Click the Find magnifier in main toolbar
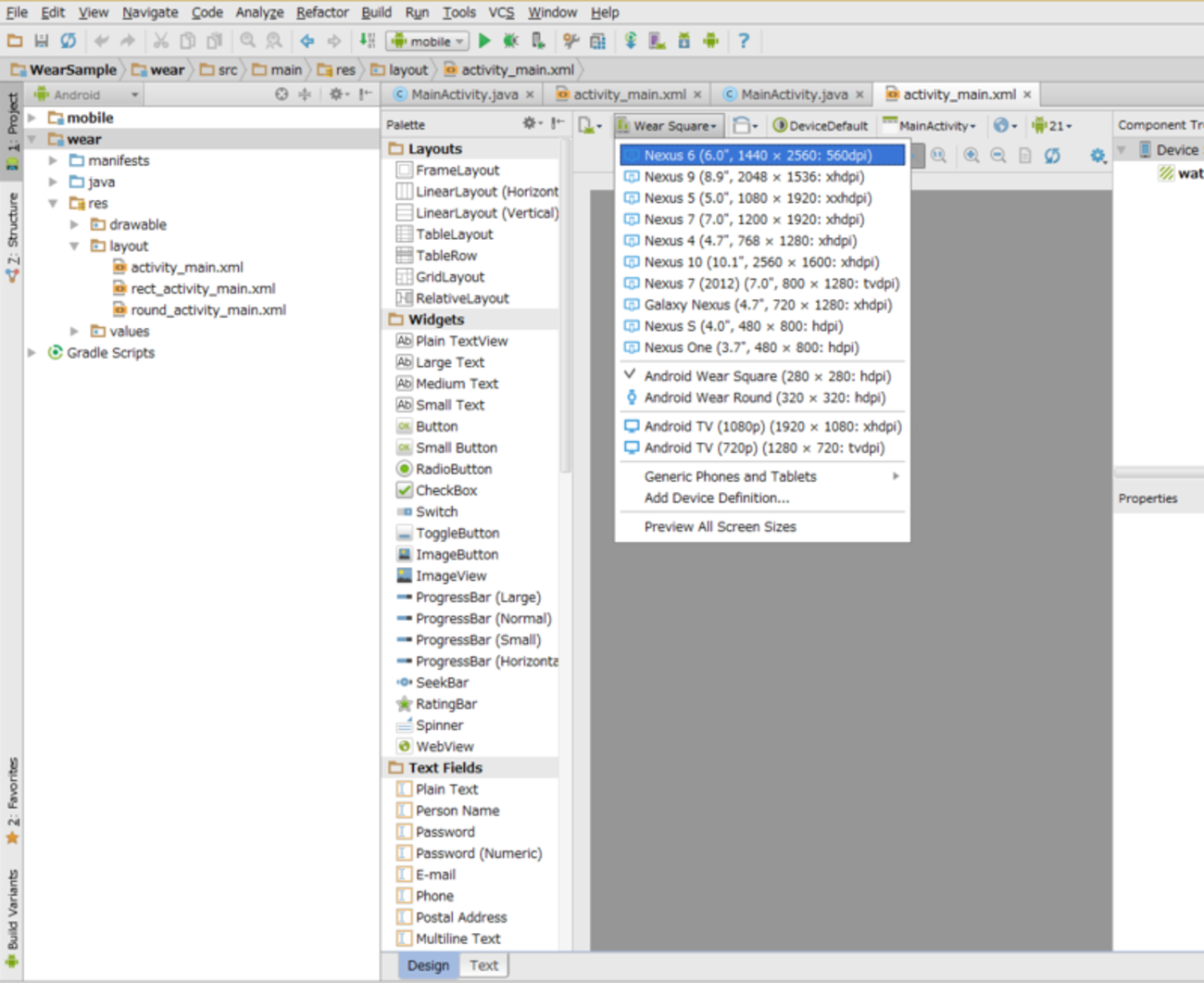 [x=247, y=41]
